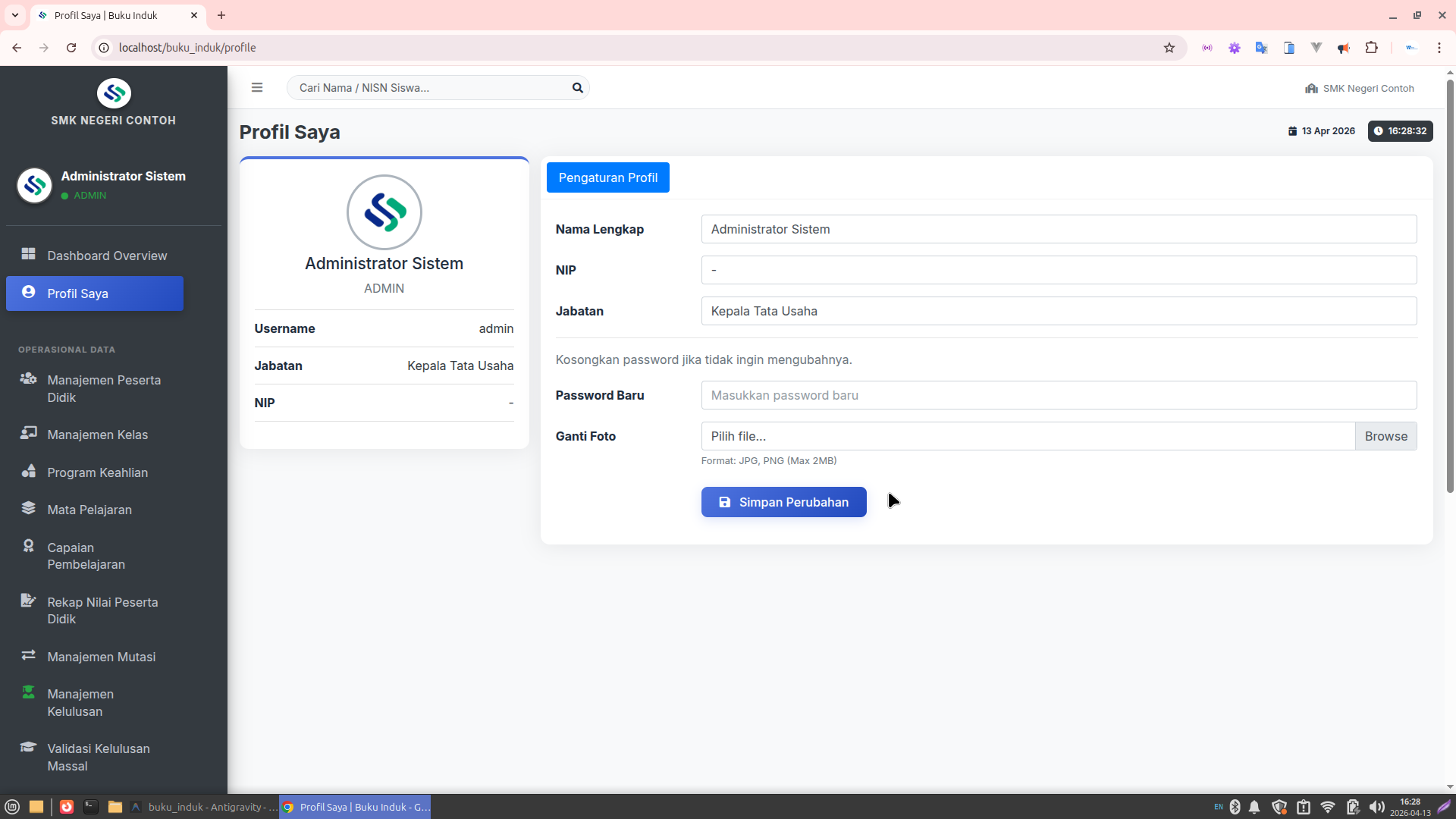Toggle sidebar with hamburger menu icon
Image resolution: width=1456 pixels, height=819 pixels.
[x=257, y=88]
